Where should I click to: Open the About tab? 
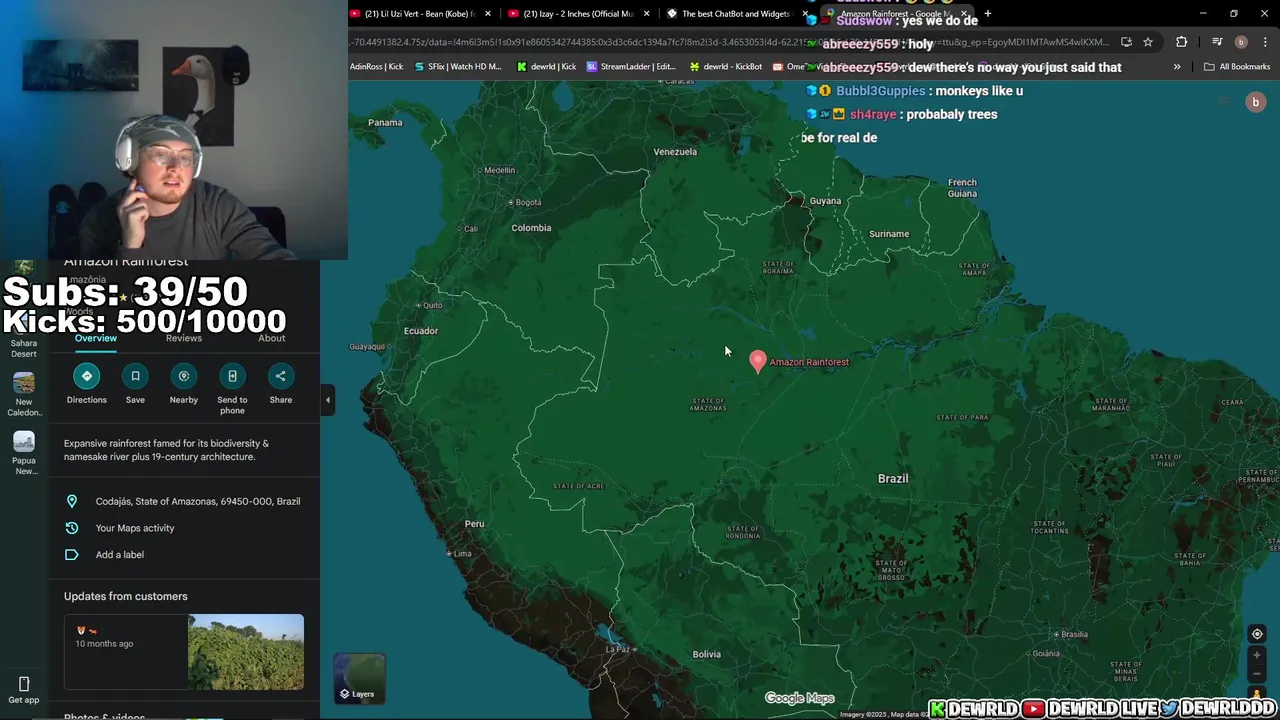pyautogui.click(x=272, y=338)
